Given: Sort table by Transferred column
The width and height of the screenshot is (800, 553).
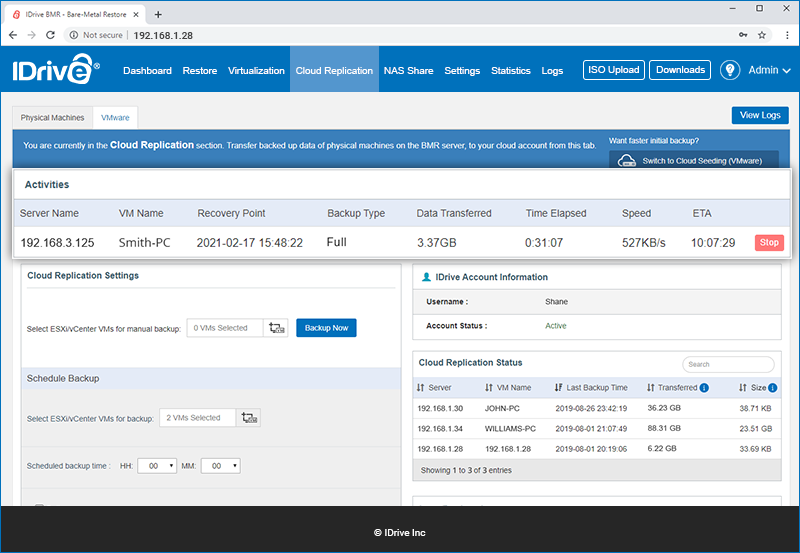Looking at the screenshot, I should (672, 388).
